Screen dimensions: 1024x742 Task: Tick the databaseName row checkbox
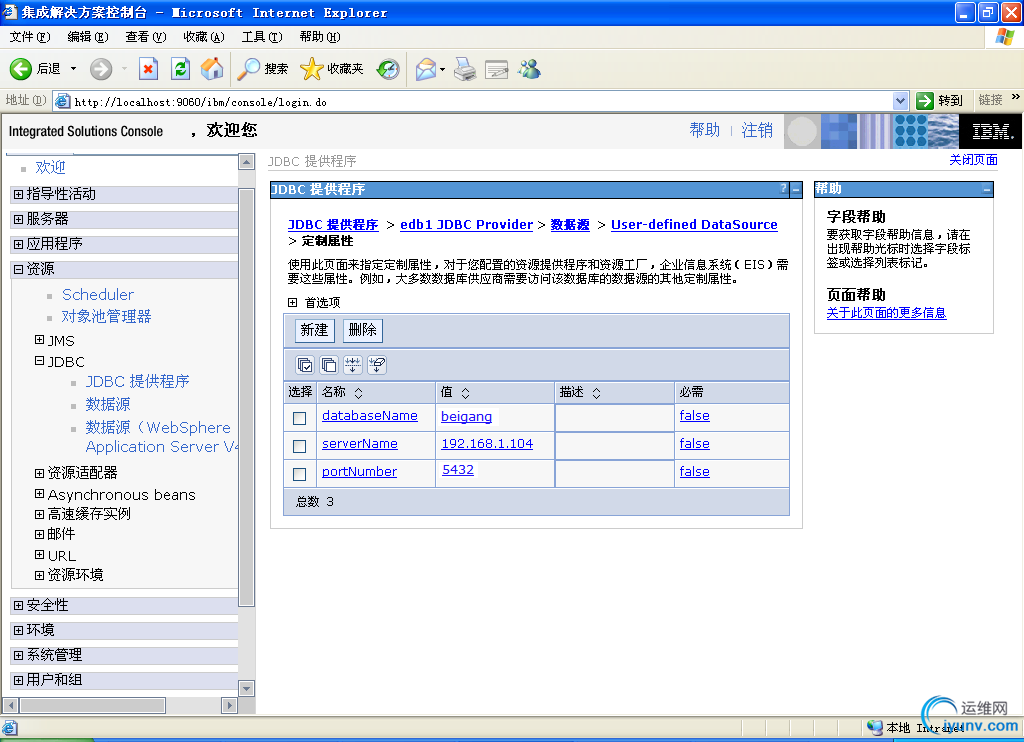[x=299, y=418]
